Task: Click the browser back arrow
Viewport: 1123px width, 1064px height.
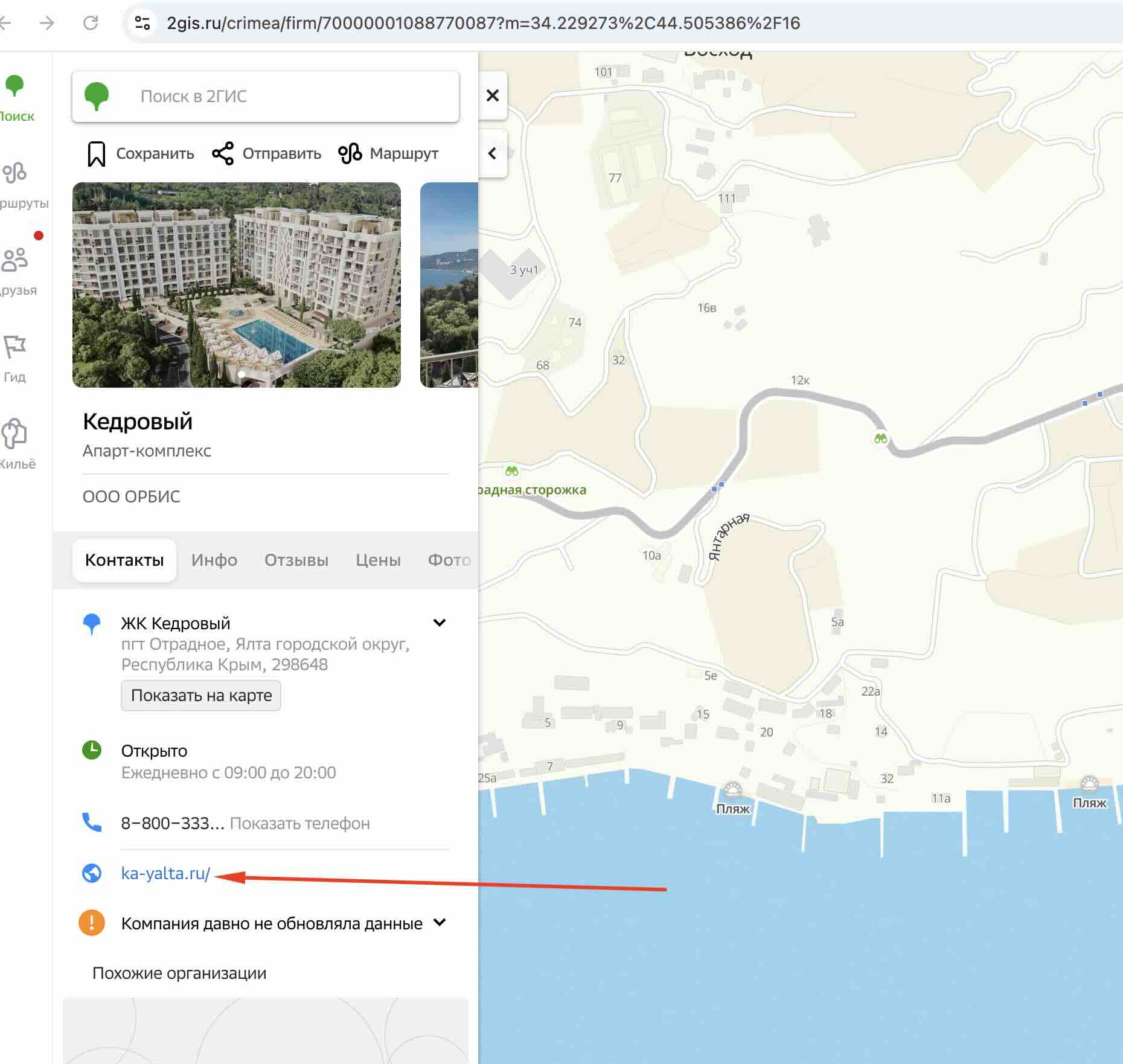Action: tap(5, 23)
